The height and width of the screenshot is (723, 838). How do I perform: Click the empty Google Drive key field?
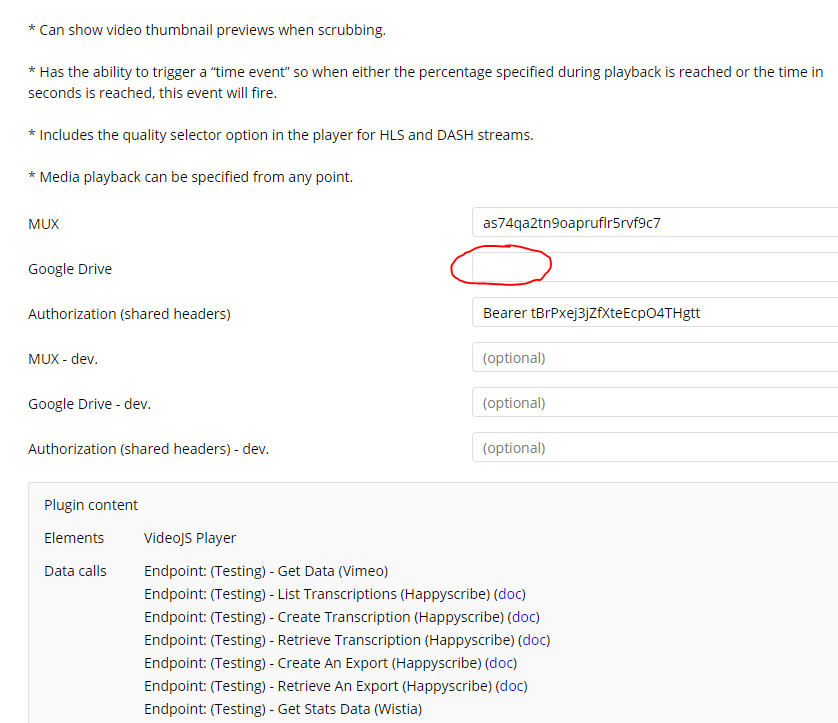point(655,267)
